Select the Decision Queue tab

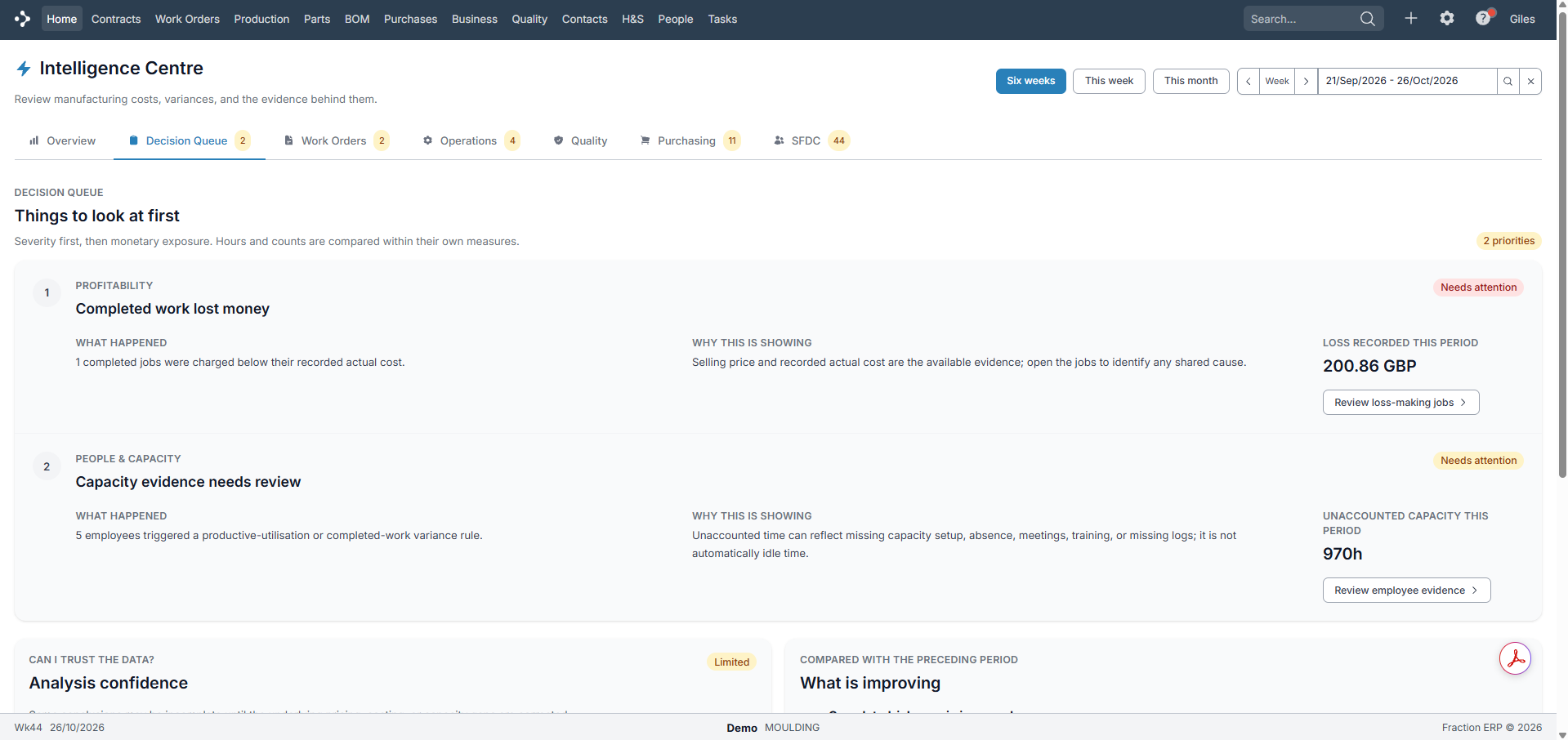click(190, 140)
